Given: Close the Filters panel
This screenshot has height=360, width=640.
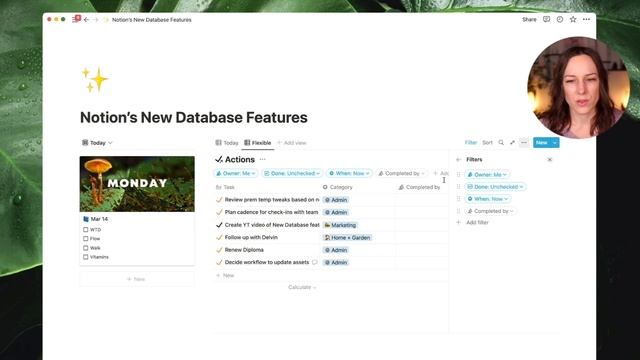Looking at the screenshot, I should point(549,160).
